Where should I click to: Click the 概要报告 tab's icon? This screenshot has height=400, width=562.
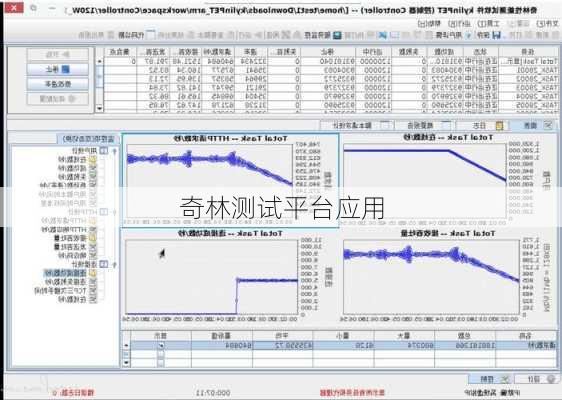(x=446, y=125)
